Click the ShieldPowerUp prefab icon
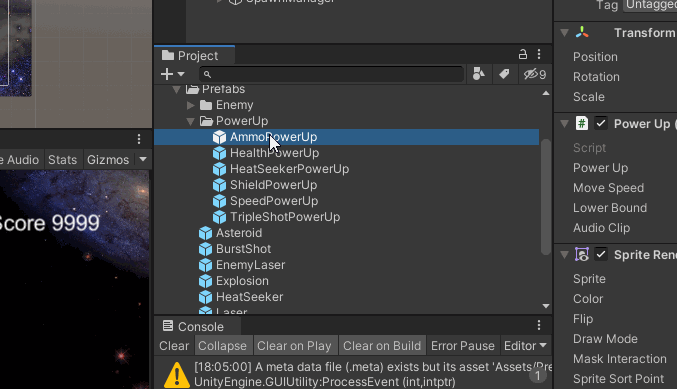This screenshot has height=389, width=677. click(219, 185)
